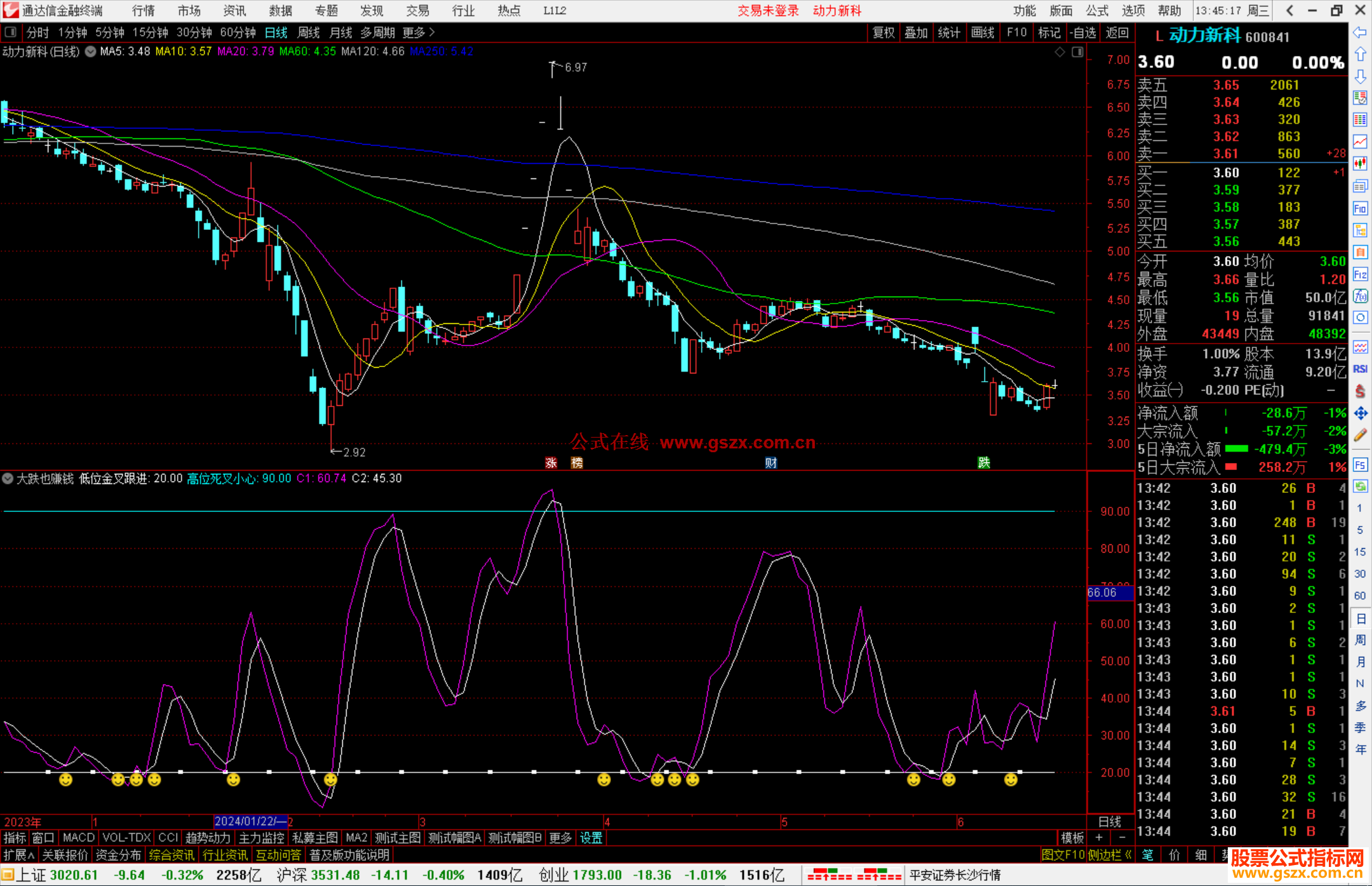Toggle the side panel icon above price axis
Viewport: 1372px width, 886px height.
(x=1077, y=52)
